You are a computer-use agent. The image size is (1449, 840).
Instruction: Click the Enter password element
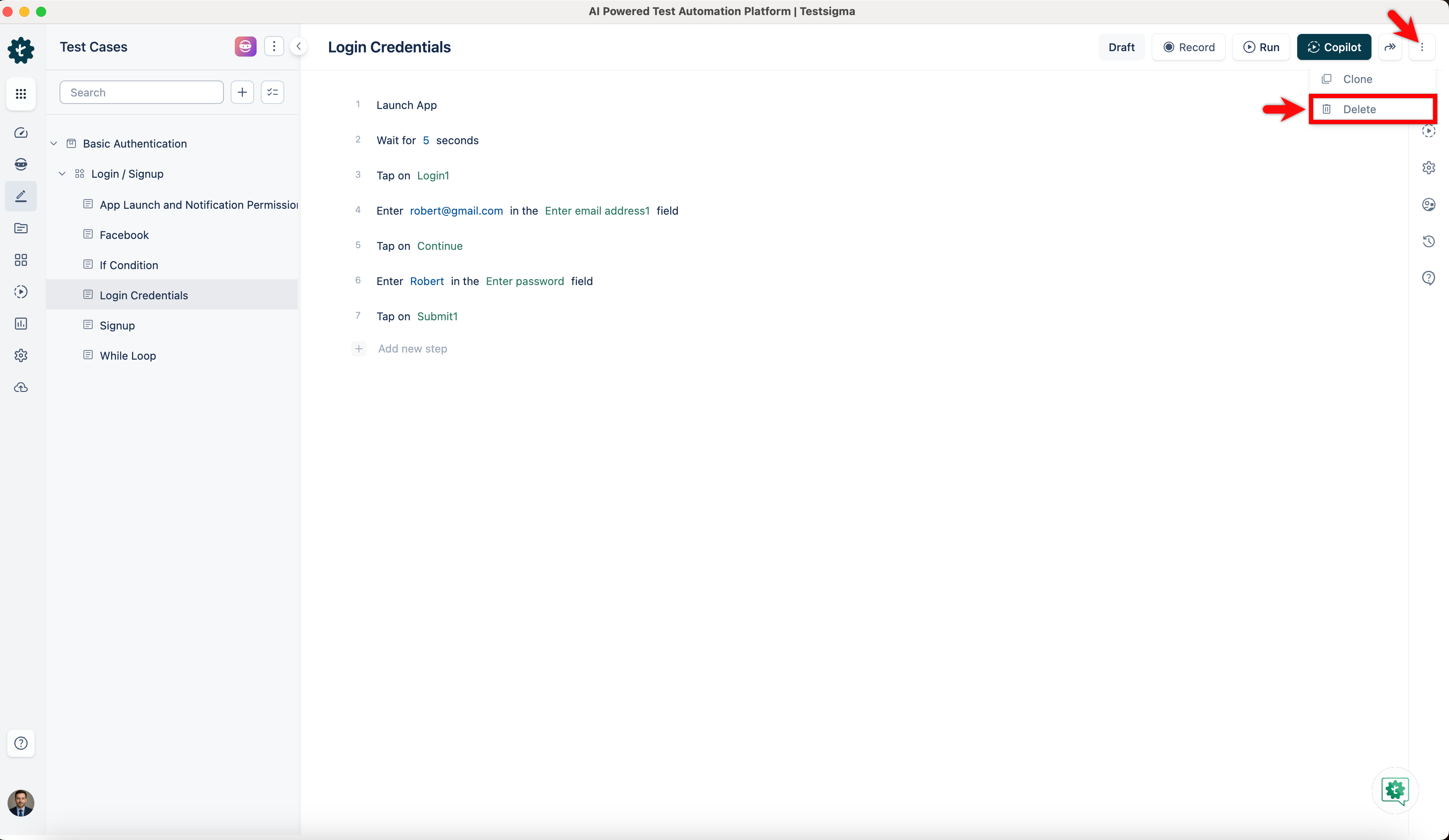pos(525,281)
